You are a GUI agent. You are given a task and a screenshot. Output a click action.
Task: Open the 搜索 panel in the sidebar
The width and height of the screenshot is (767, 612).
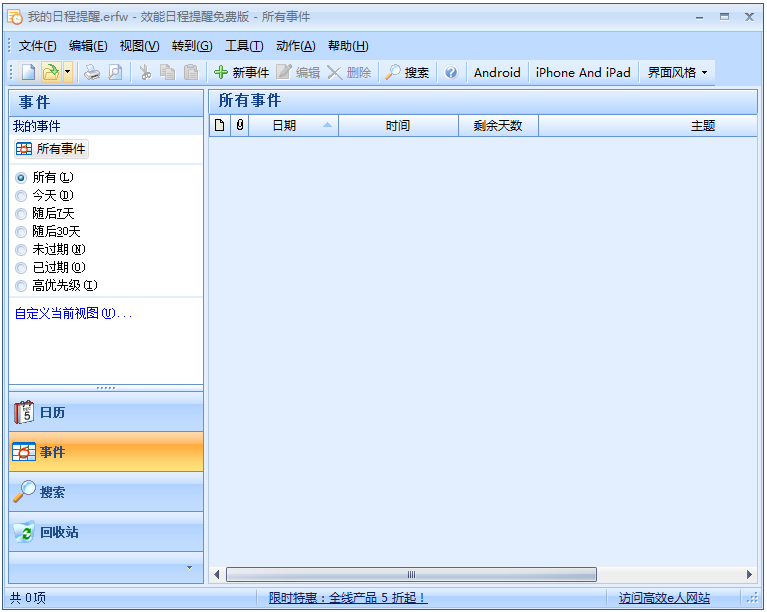pos(105,492)
